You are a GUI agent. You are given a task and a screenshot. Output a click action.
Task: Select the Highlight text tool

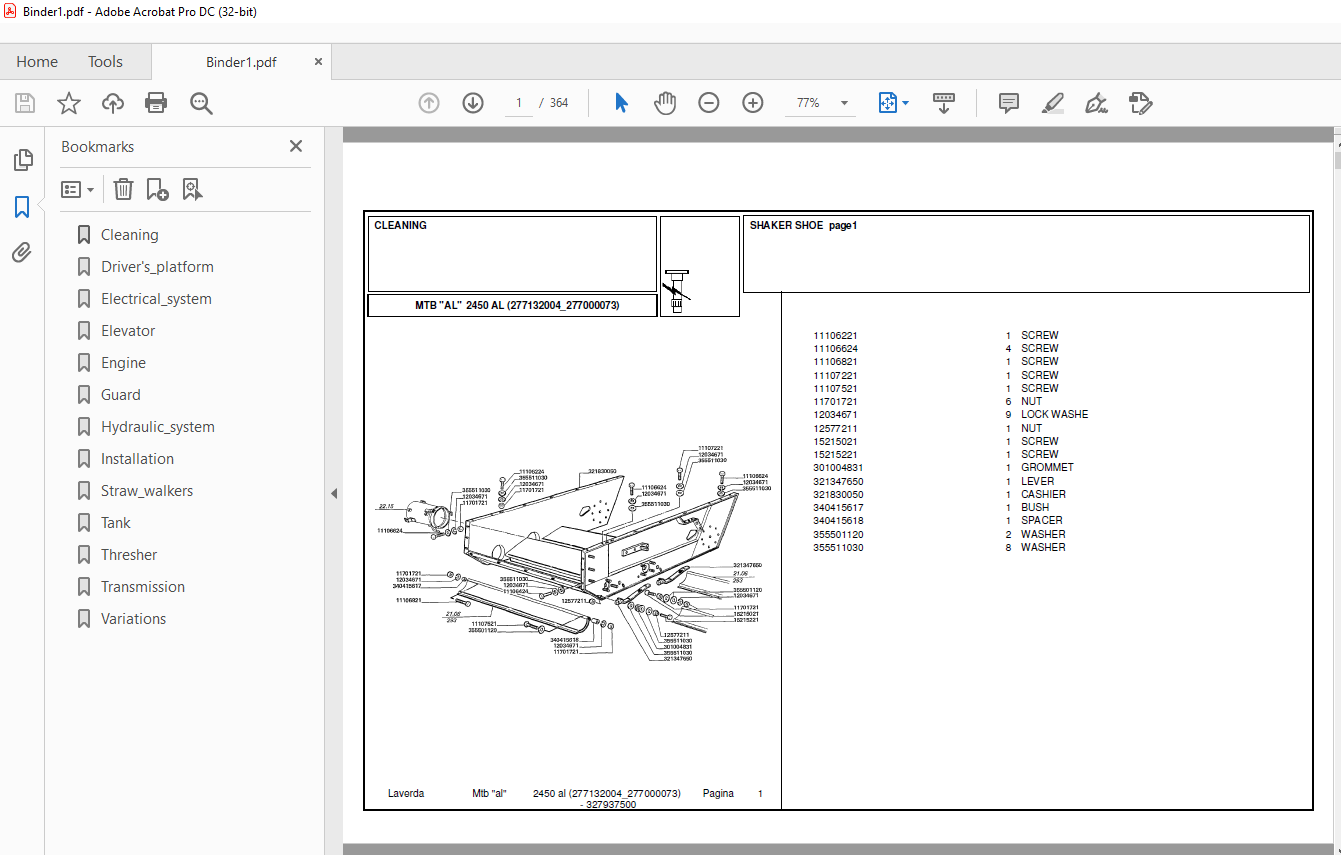[x=1052, y=103]
